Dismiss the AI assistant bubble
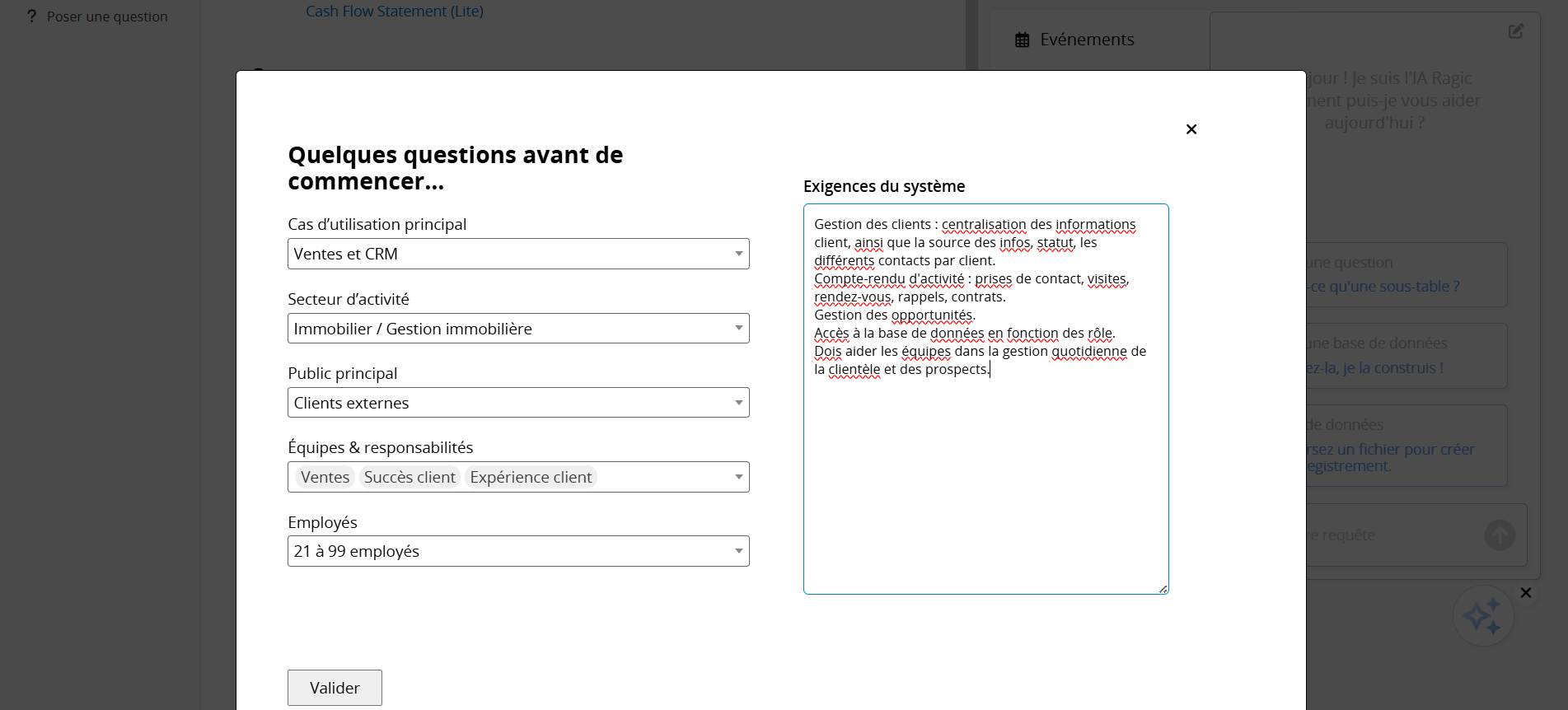Viewport: 1568px width, 710px height. [1525, 593]
